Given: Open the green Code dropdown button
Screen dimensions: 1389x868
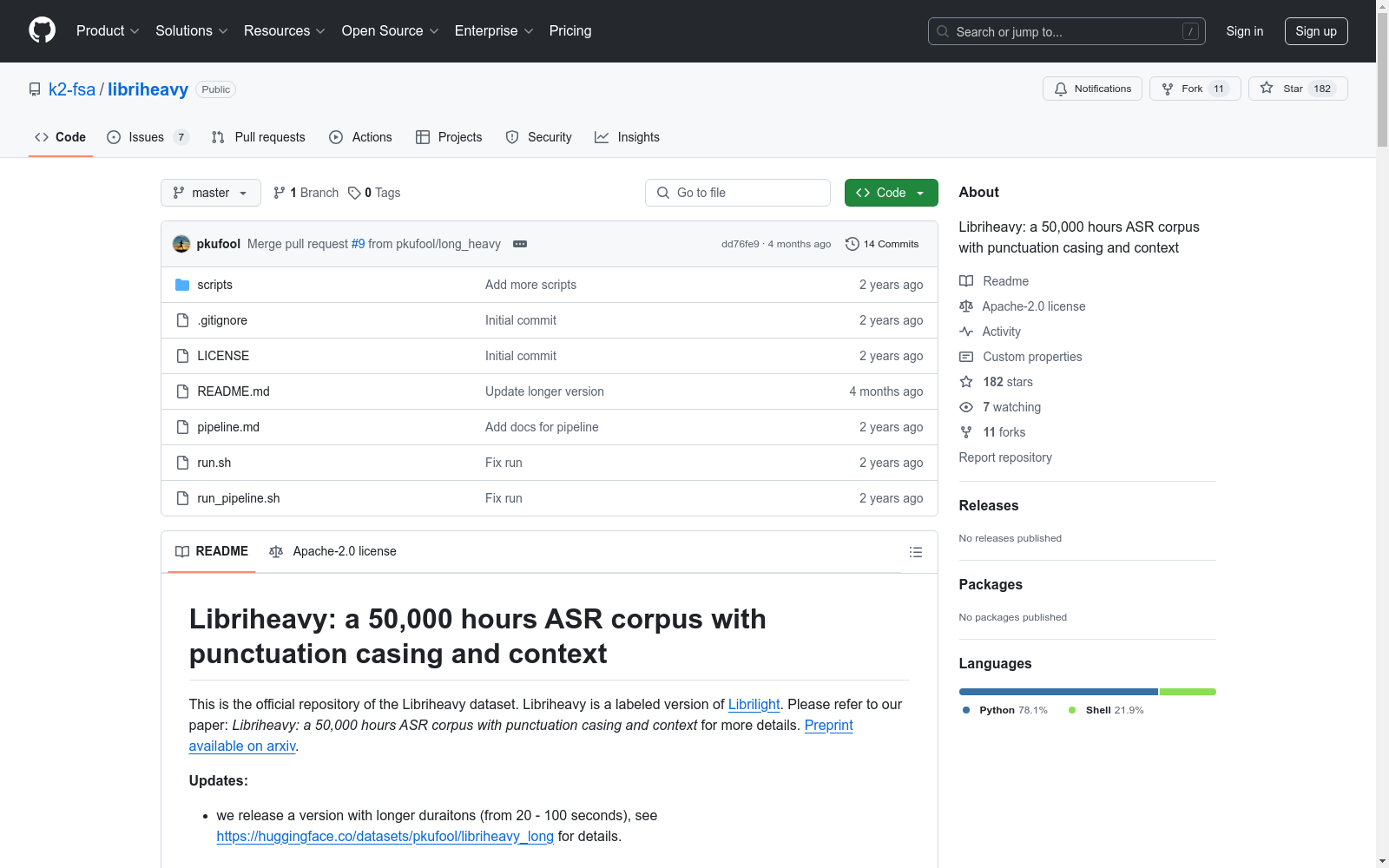Looking at the screenshot, I should [891, 193].
